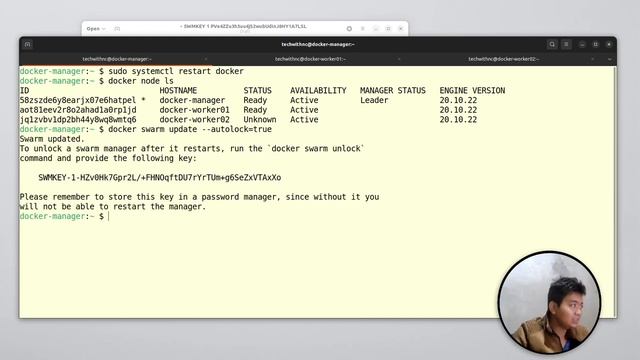Click the 'Unknown' status for docker-worker02

pos(260,120)
